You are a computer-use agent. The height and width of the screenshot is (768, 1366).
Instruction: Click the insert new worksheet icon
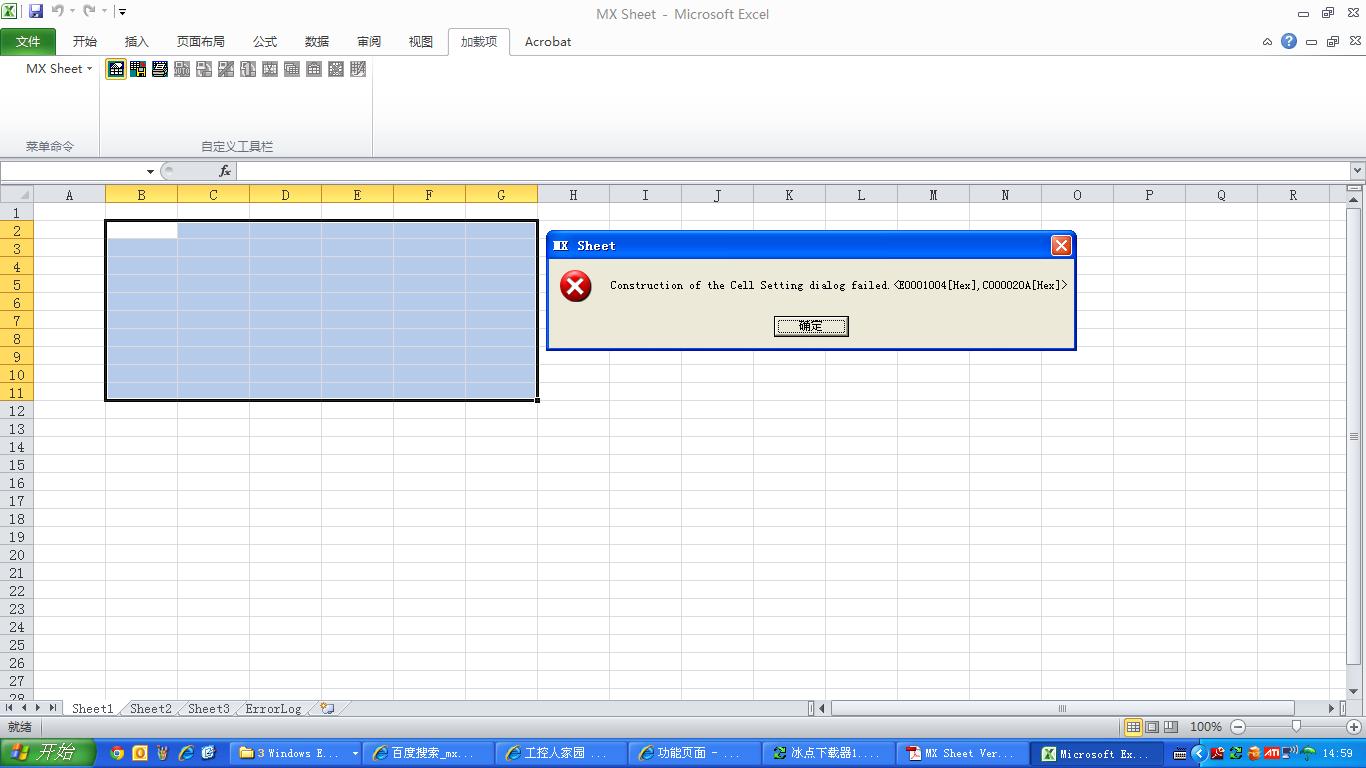[327, 708]
